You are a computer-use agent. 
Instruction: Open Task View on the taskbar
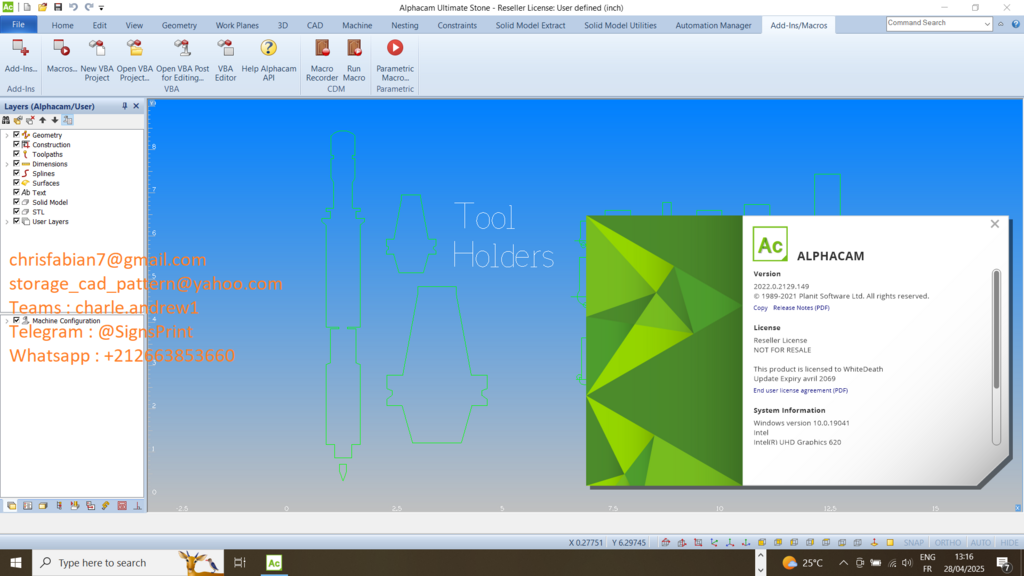240,562
